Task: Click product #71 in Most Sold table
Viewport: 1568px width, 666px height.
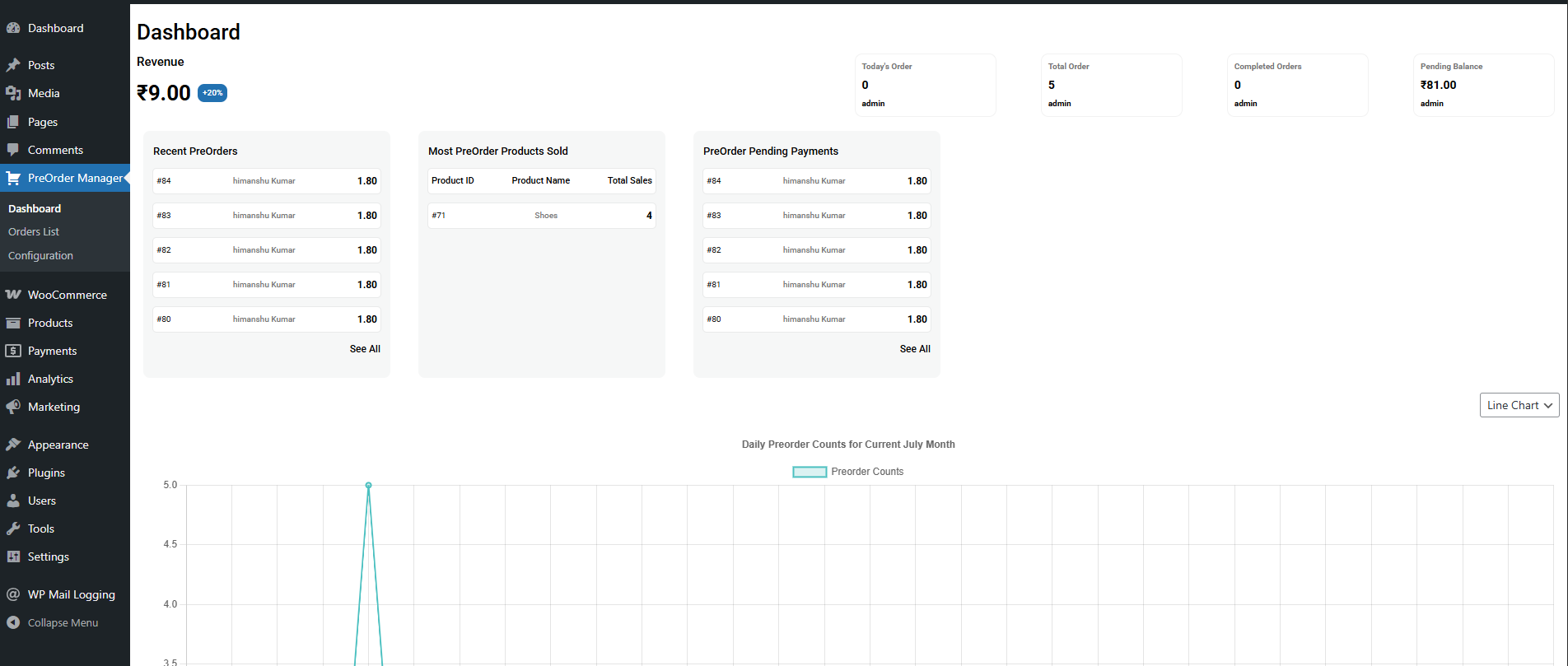Action: (542, 216)
